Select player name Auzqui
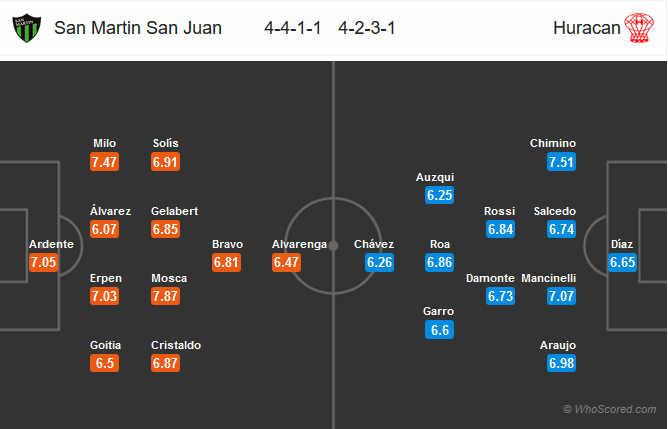This screenshot has width=668, height=429. (x=435, y=177)
